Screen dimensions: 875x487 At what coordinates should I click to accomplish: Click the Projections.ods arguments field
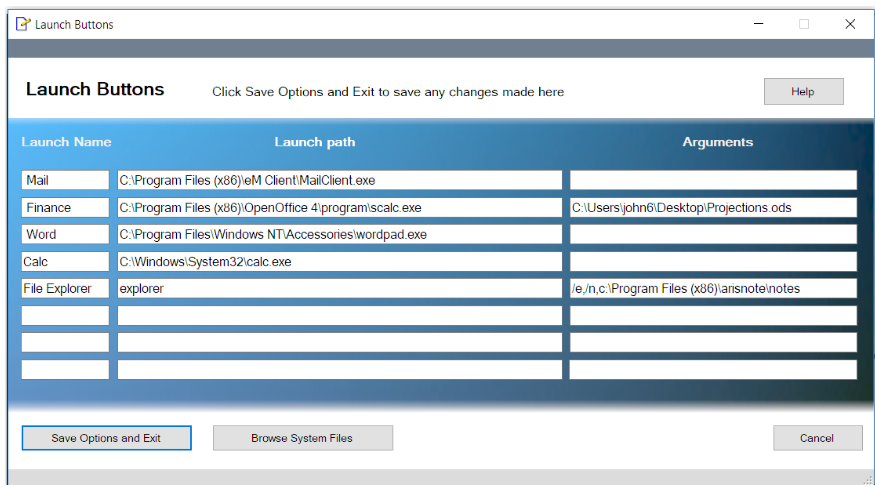click(713, 208)
